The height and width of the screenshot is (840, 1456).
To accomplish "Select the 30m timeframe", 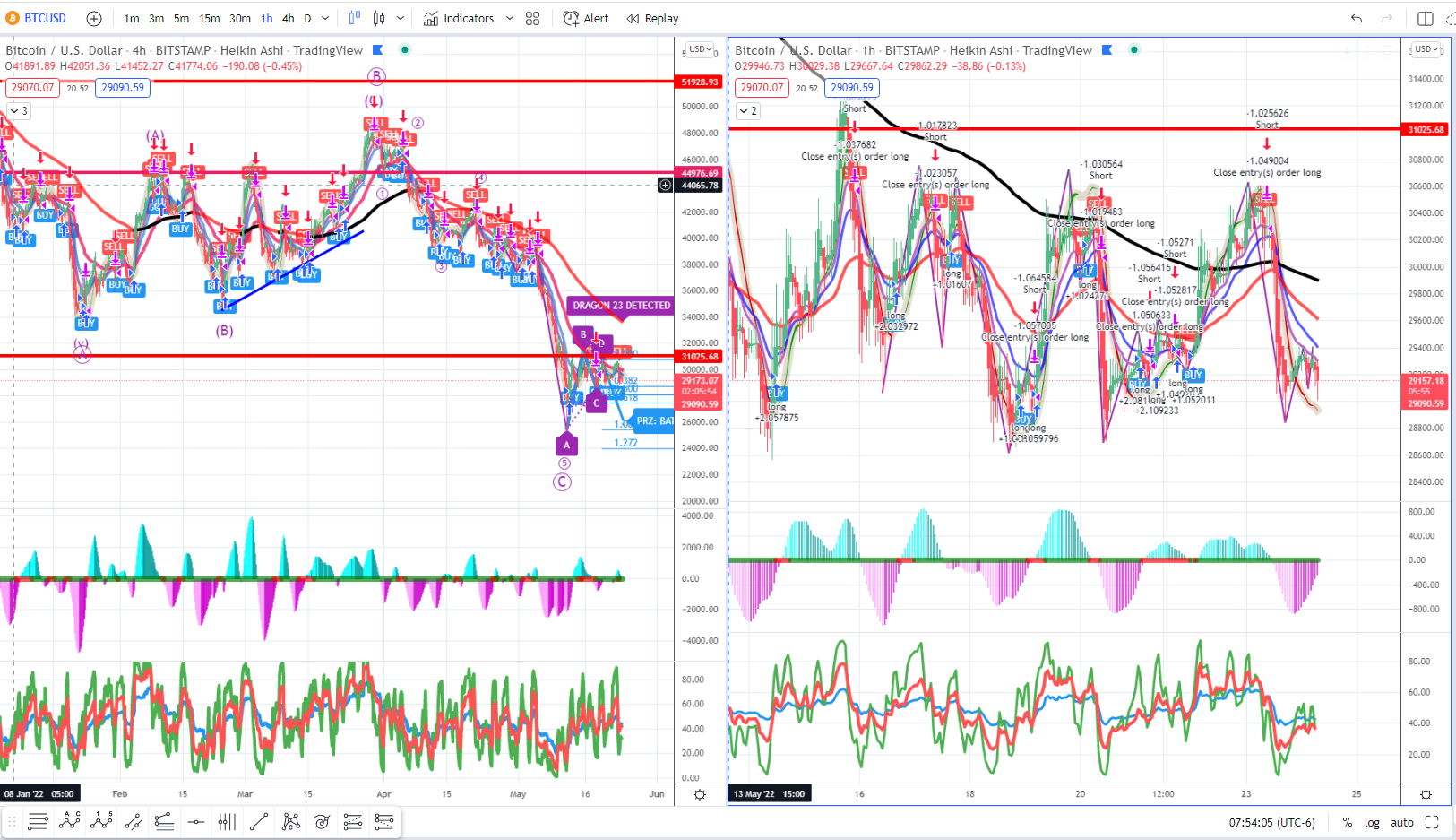I will [x=240, y=18].
